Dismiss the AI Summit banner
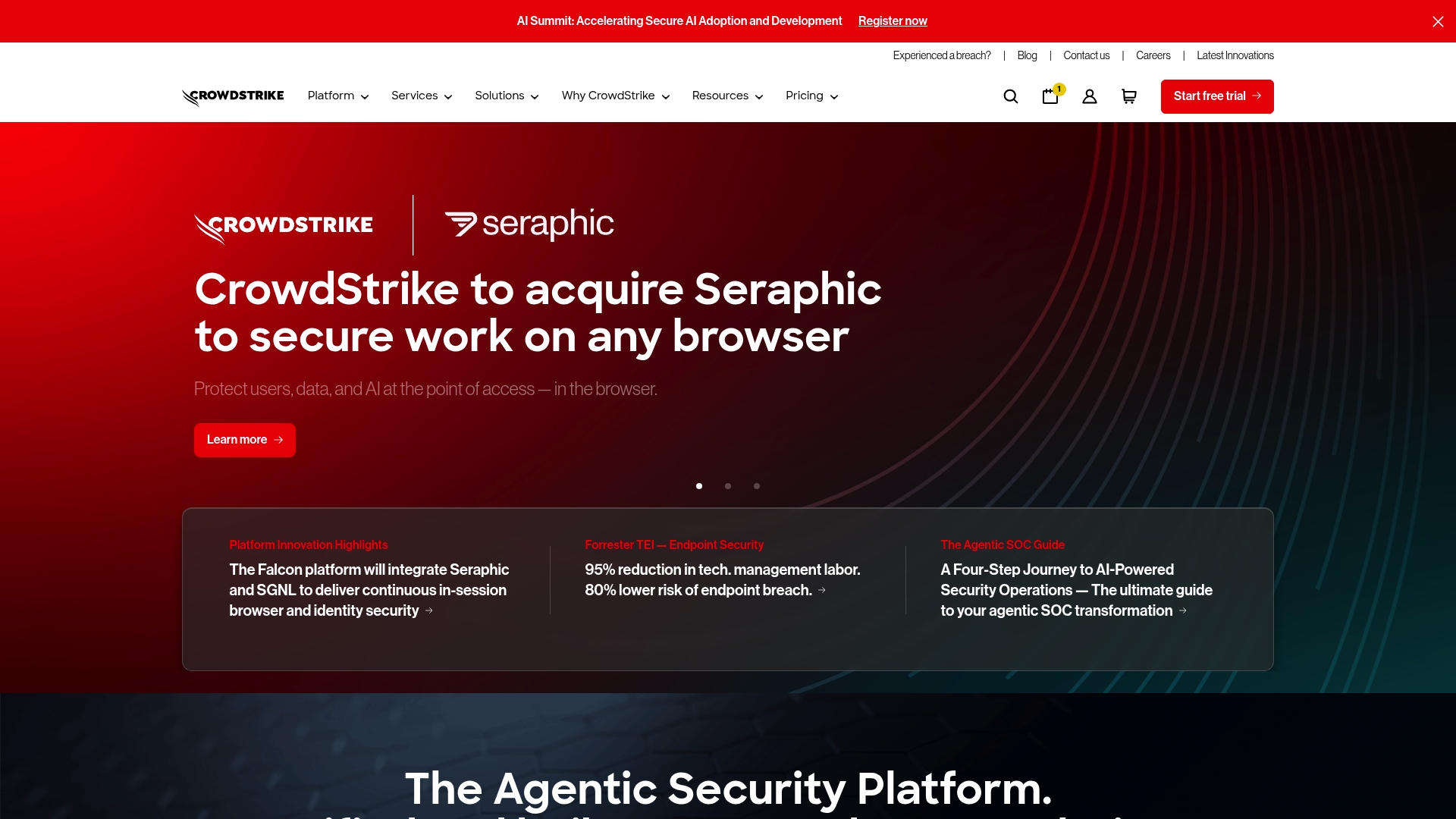This screenshot has width=1456, height=819. point(1437,21)
